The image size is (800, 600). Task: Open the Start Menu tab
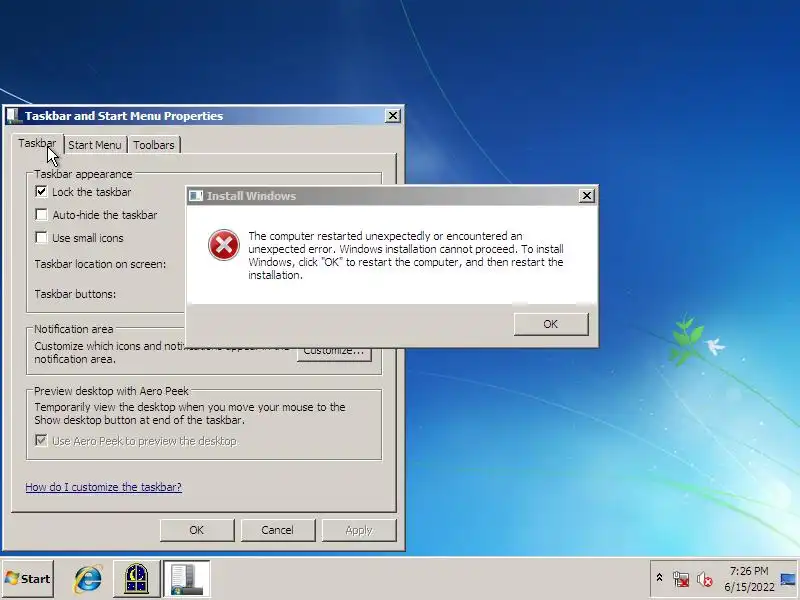tap(95, 145)
